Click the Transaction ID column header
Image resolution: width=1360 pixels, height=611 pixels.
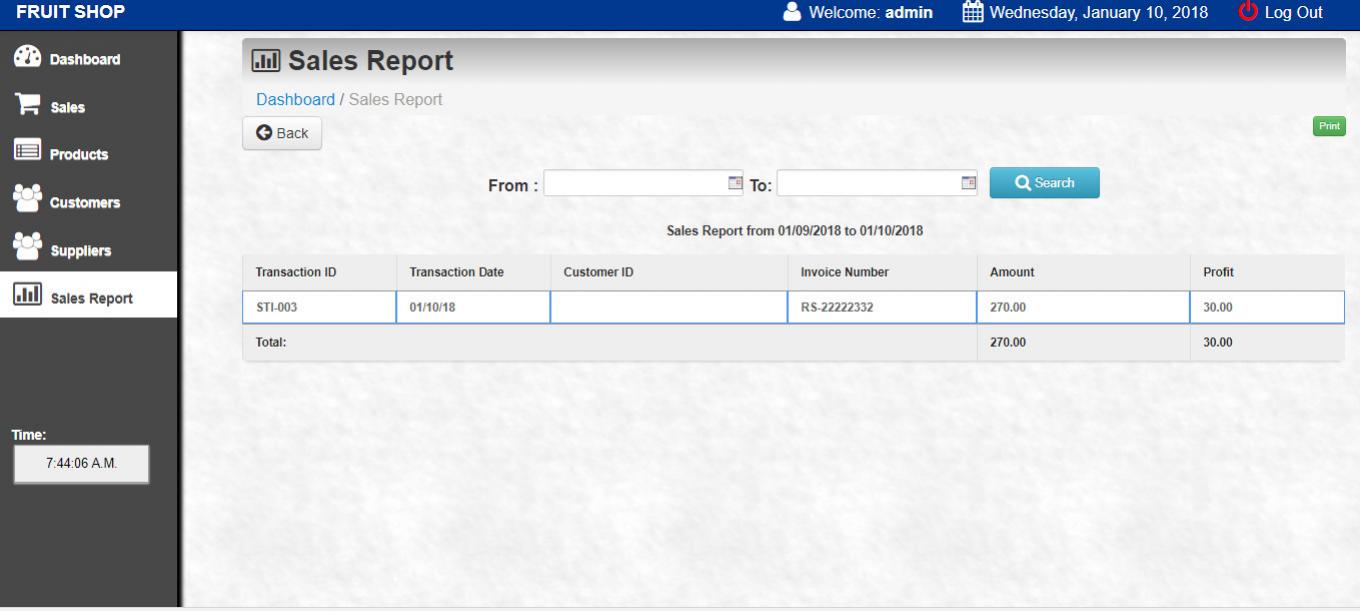[319, 272]
